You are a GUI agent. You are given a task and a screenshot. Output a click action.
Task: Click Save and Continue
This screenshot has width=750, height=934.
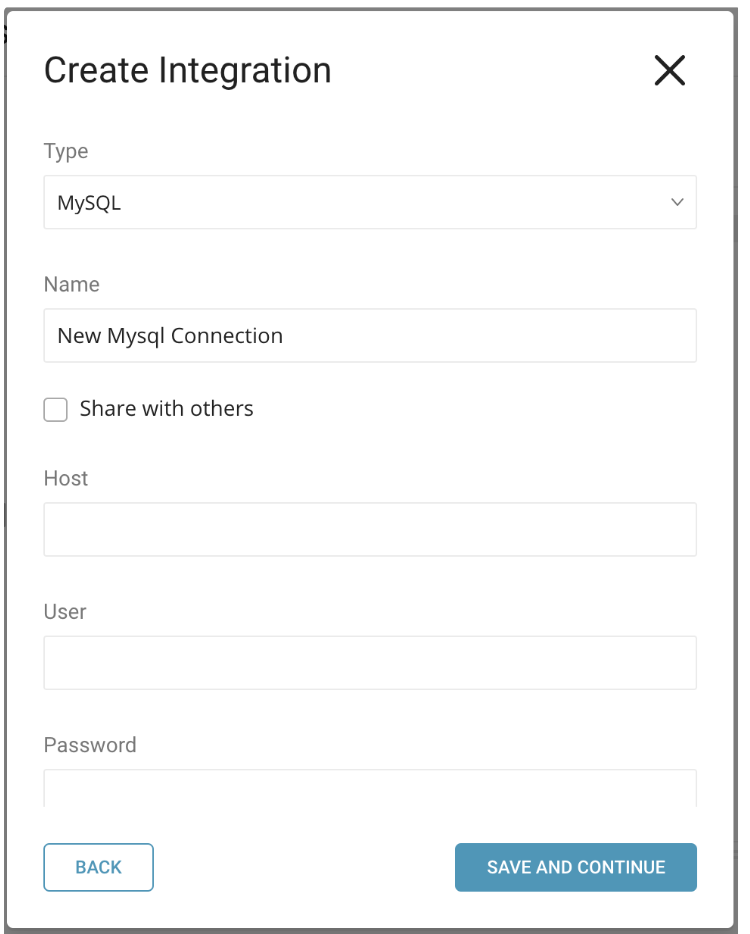575,867
